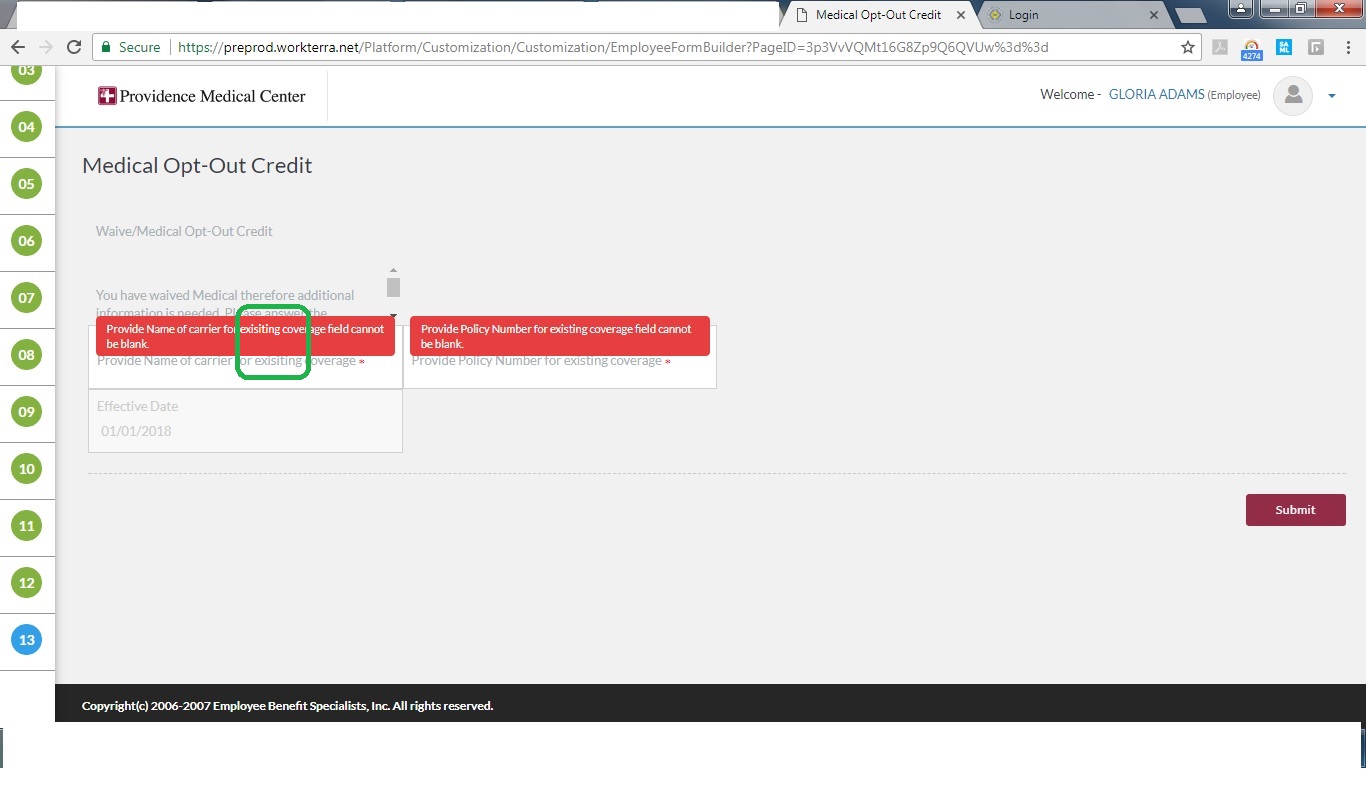Click the Provide Policy Number input field
1366x812 pixels.
coord(559,370)
